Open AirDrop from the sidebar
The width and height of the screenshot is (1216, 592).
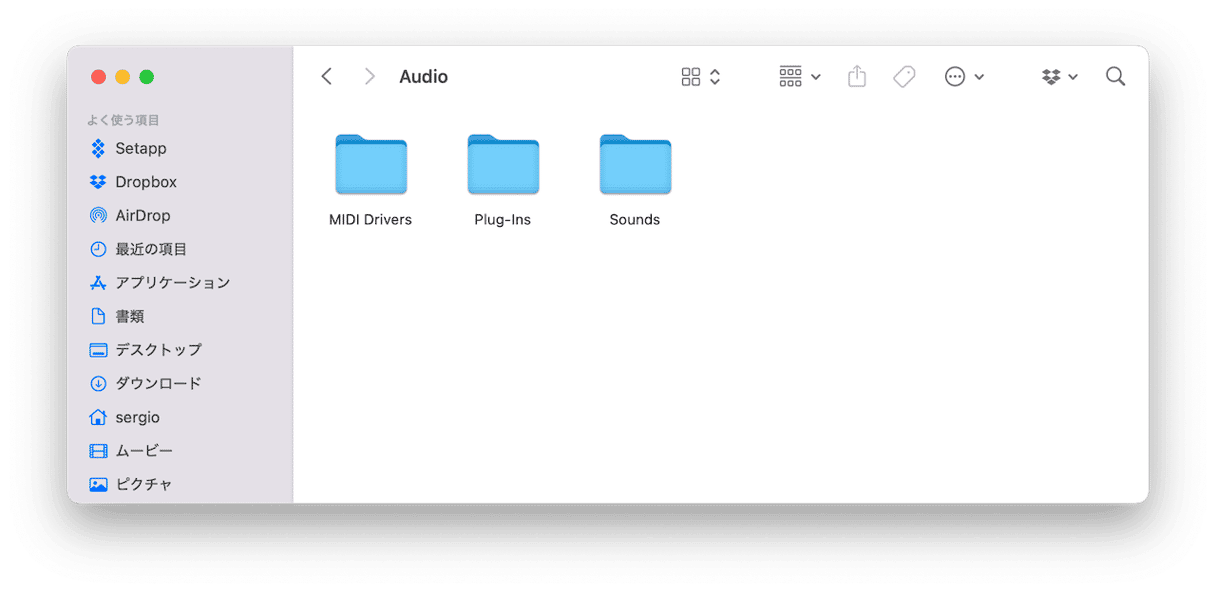(x=142, y=216)
